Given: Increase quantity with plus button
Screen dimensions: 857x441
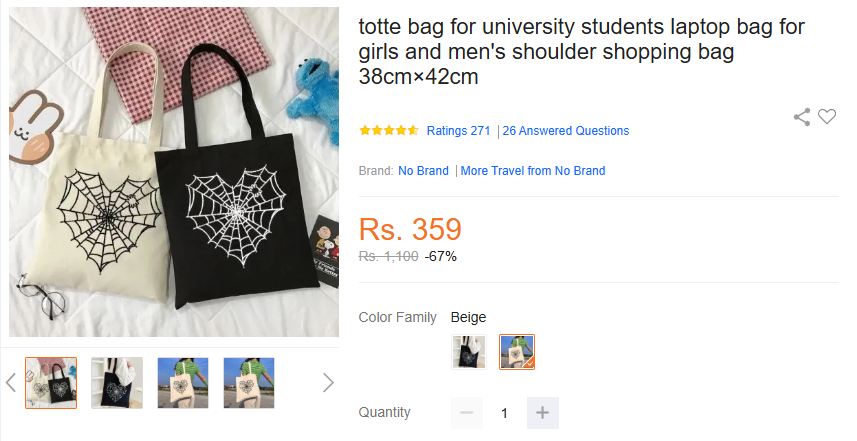Looking at the screenshot, I should click(542, 413).
